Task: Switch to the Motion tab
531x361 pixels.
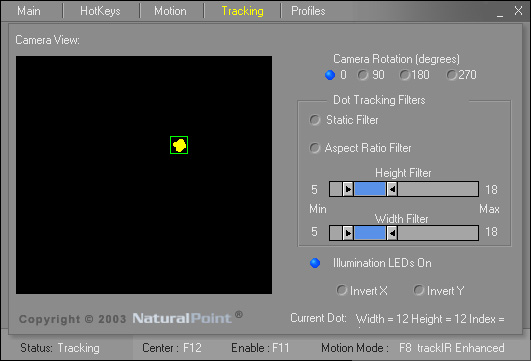Action: coord(170,11)
